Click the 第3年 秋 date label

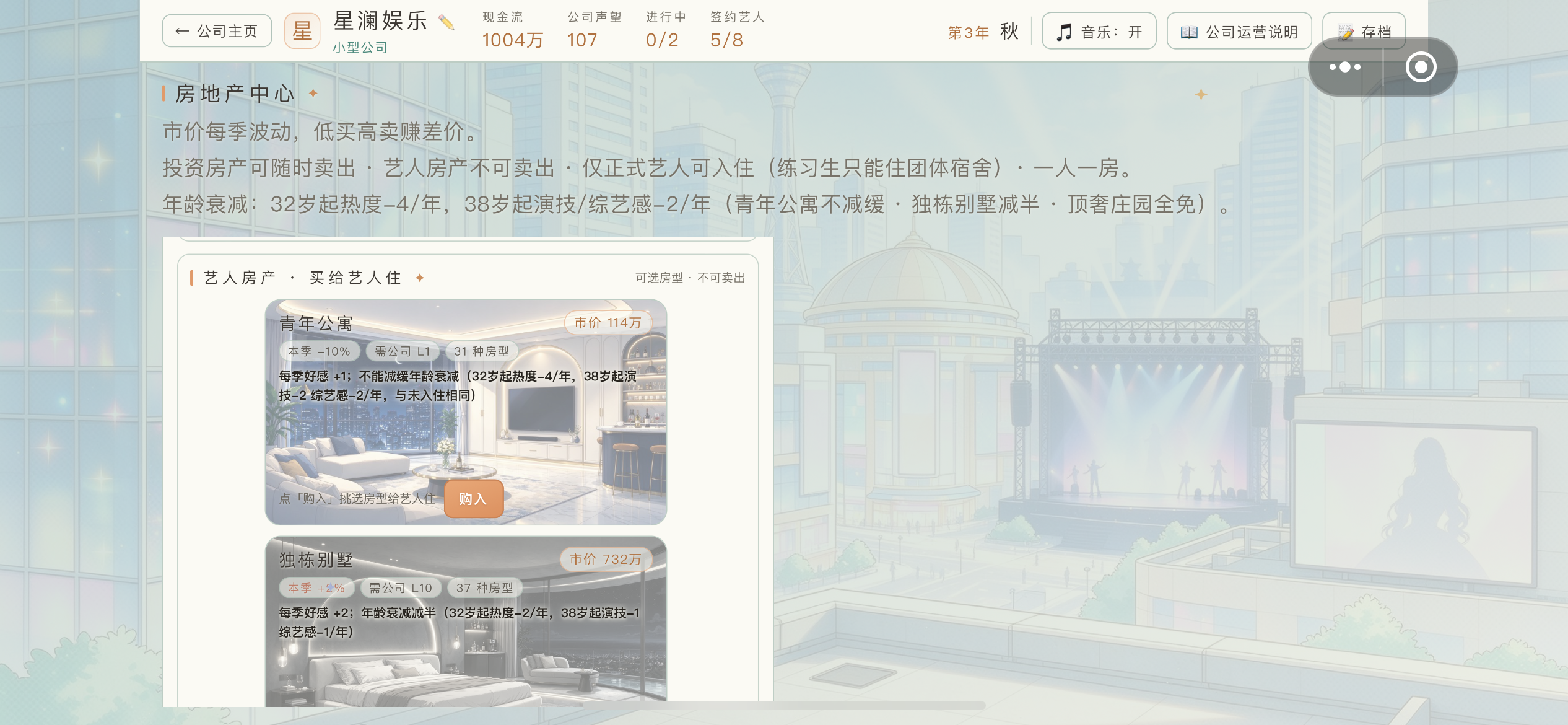tap(983, 32)
